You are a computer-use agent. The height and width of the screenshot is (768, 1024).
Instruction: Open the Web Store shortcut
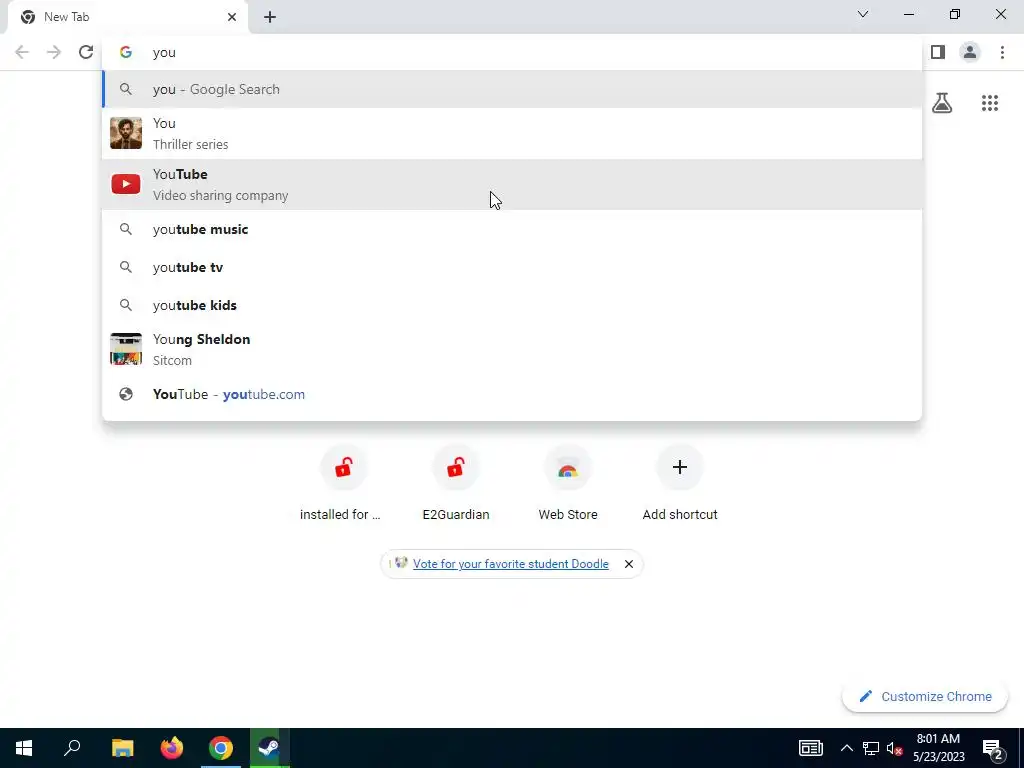pos(568,484)
